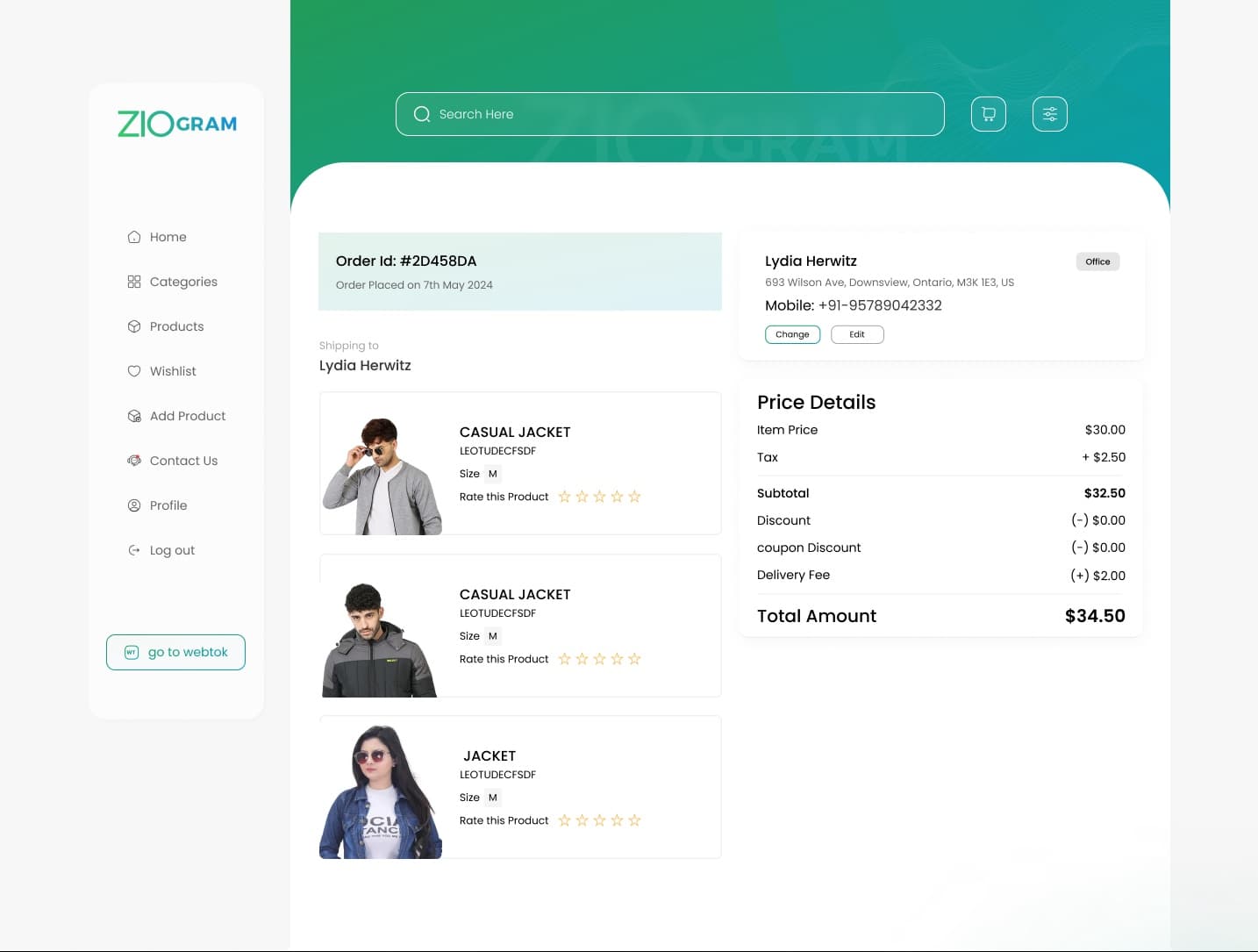Click the Categories grid icon
This screenshot has width=1258, height=952.
(134, 282)
